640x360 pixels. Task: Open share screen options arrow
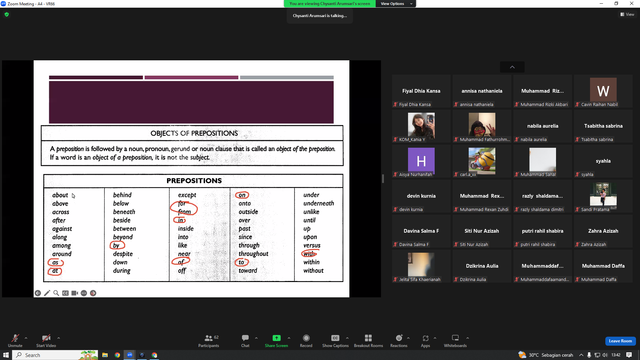tap(289, 338)
